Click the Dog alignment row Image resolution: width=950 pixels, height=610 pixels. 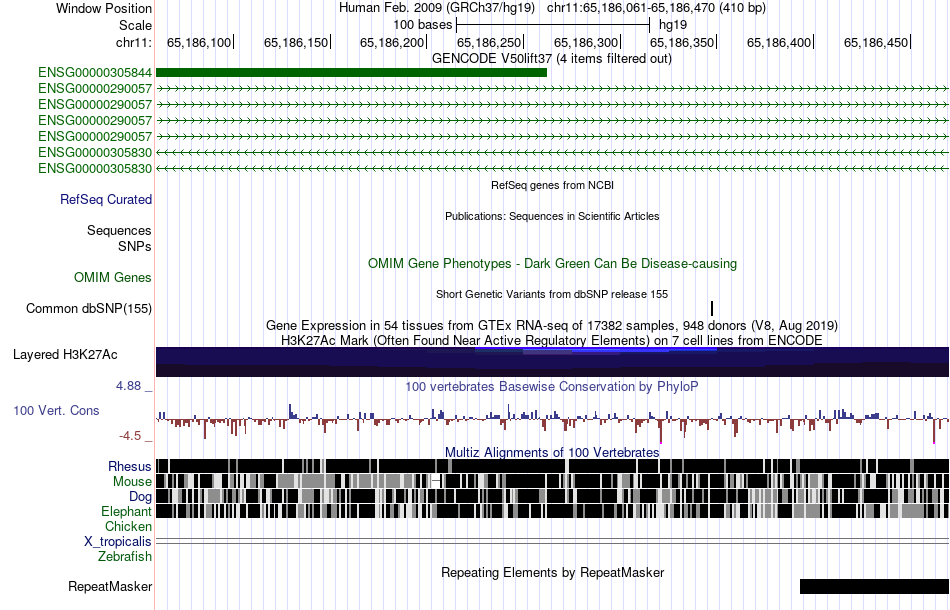tap(552, 496)
